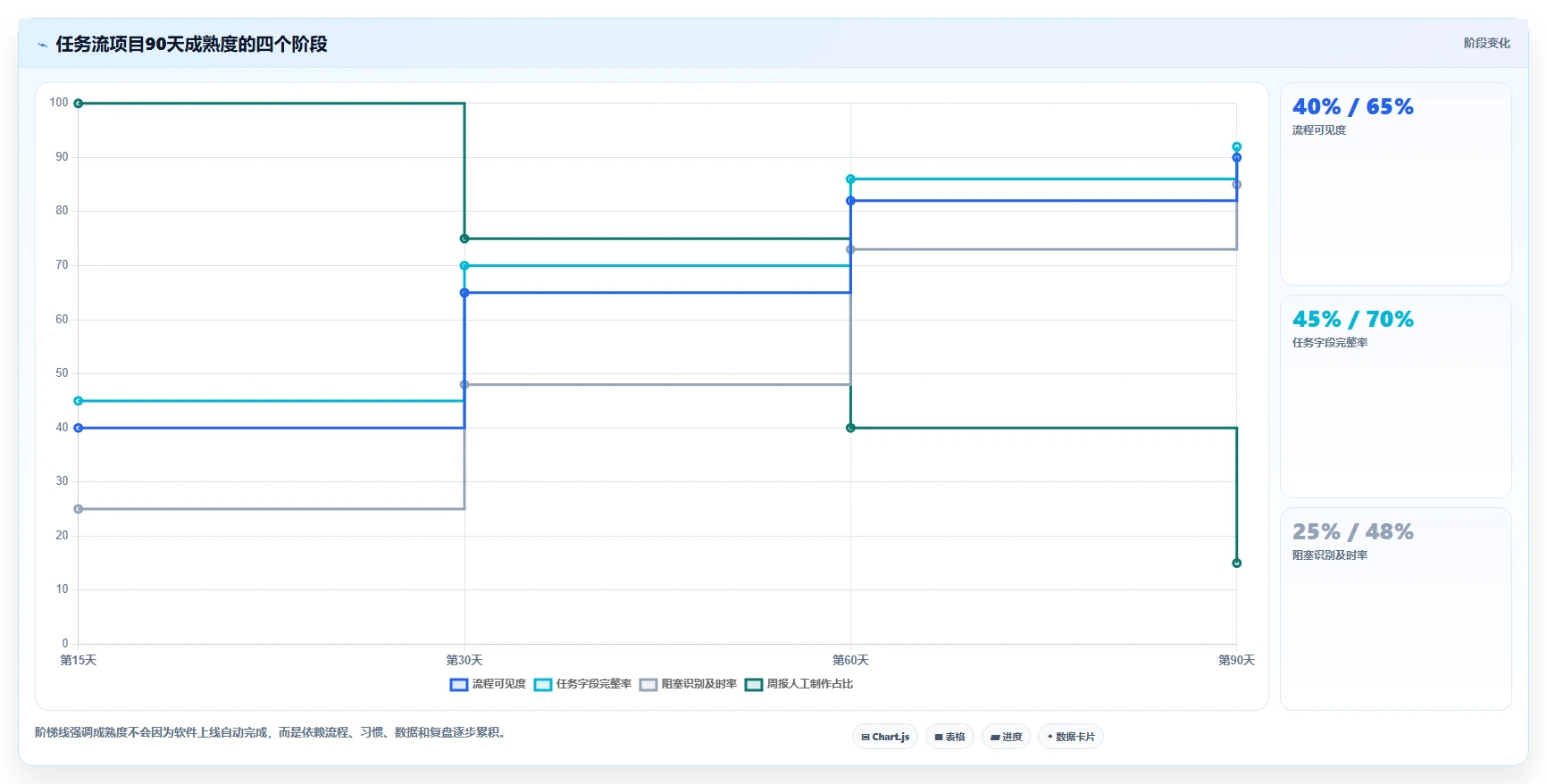Click the y-axis label 0
The image size is (1547, 784).
65,644
